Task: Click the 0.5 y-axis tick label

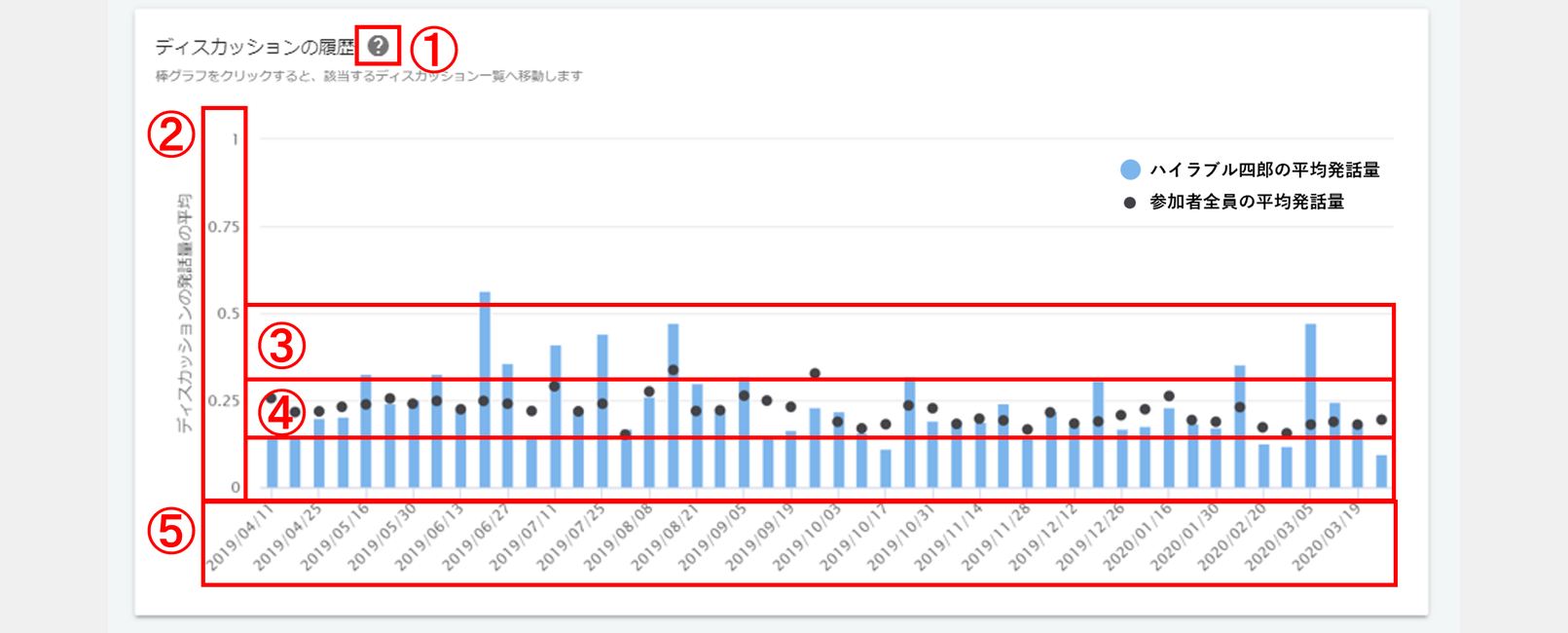Action: point(228,314)
